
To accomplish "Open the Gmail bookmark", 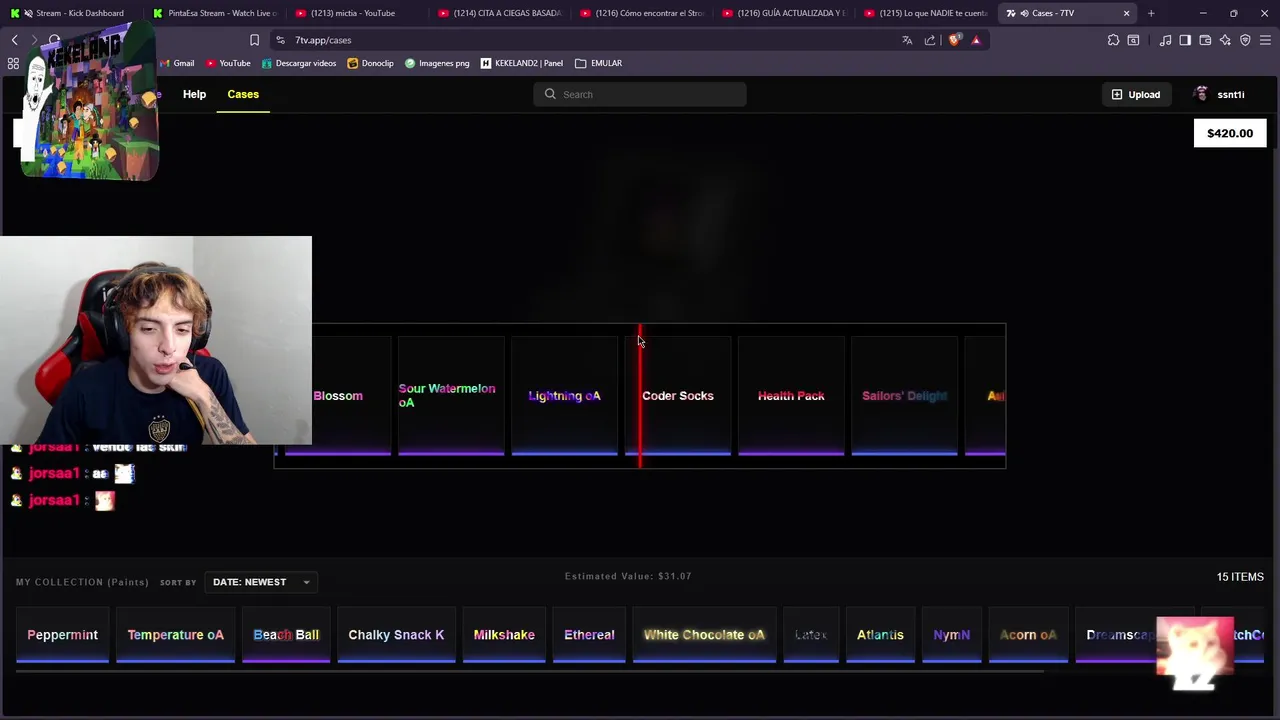I will (177, 63).
